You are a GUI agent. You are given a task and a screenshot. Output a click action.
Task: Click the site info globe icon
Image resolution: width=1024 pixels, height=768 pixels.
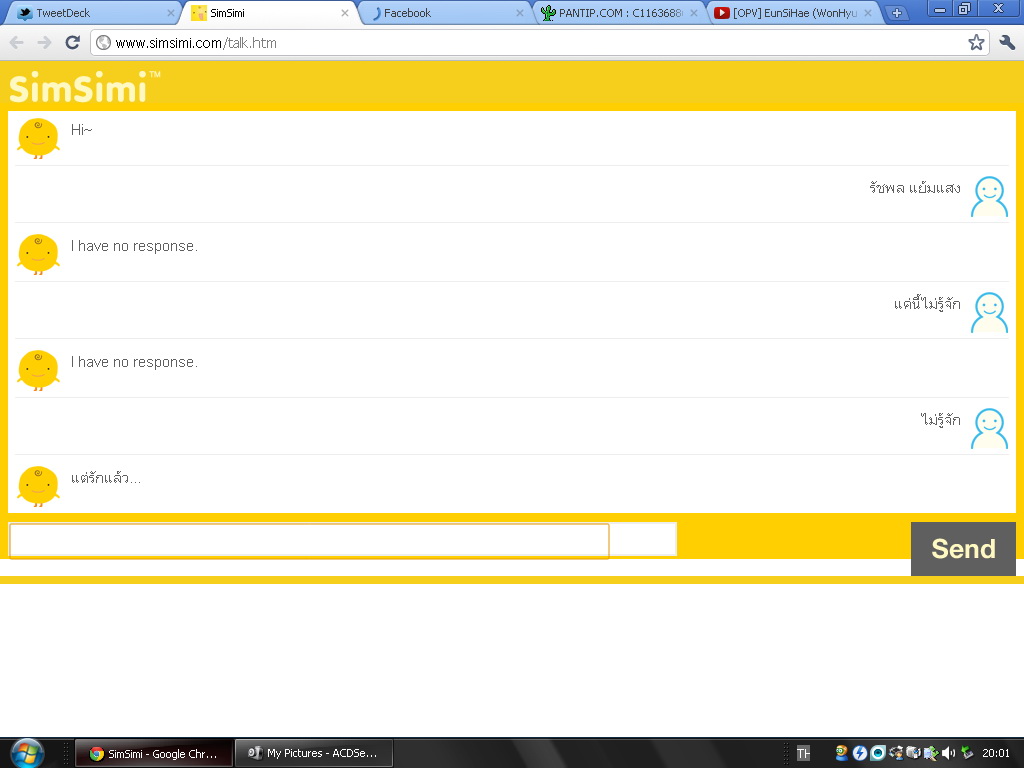[x=103, y=42]
